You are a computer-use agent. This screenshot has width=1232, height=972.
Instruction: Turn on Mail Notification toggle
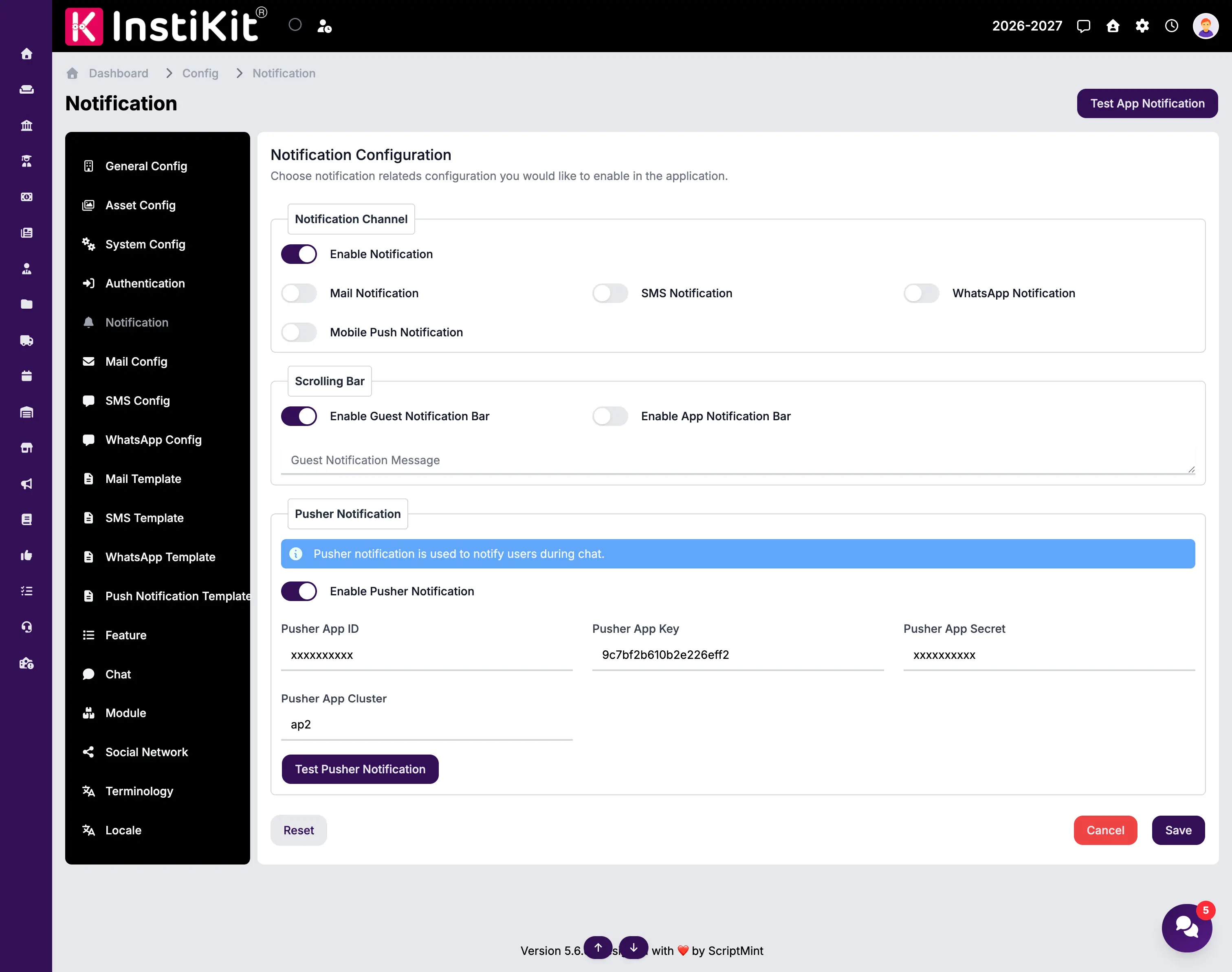pyautogui.click(x=299, y=294)
